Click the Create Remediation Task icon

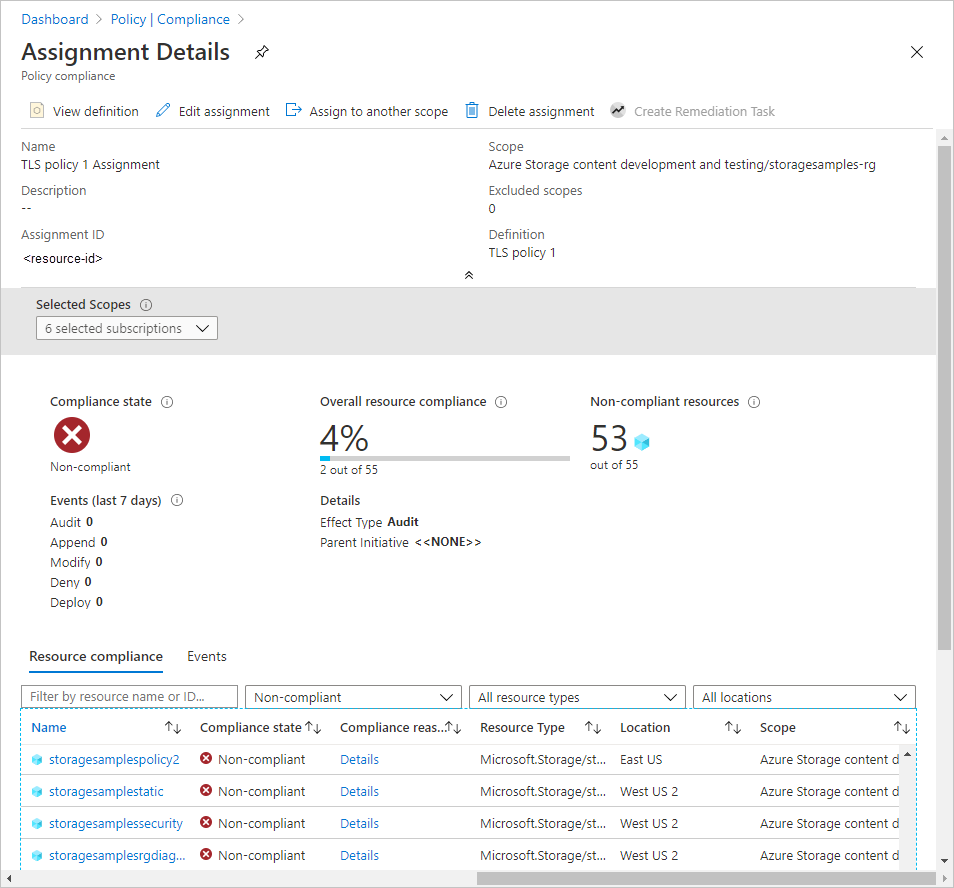point(618,111)
